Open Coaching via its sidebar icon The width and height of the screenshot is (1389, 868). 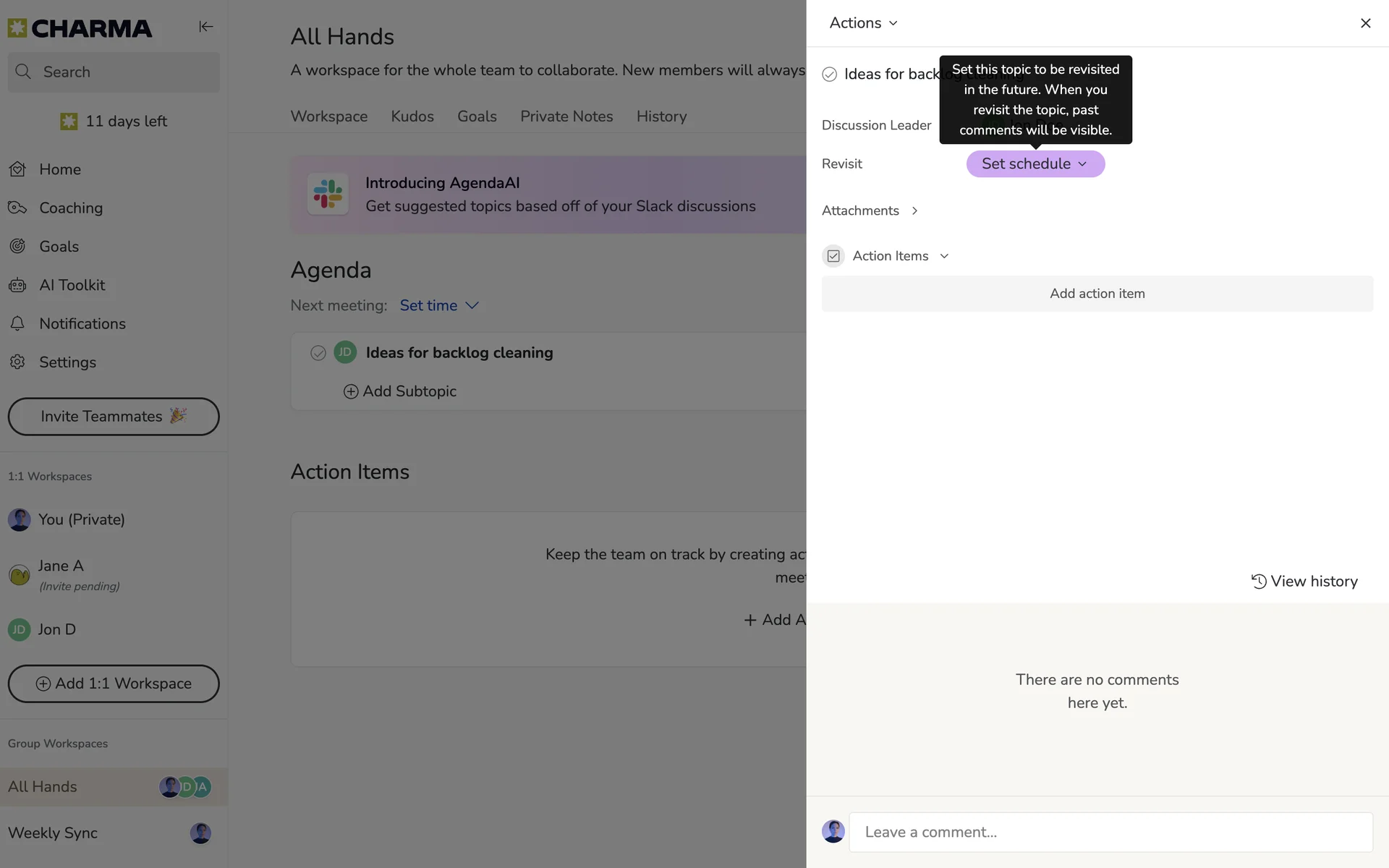click(x=17, y=208)
